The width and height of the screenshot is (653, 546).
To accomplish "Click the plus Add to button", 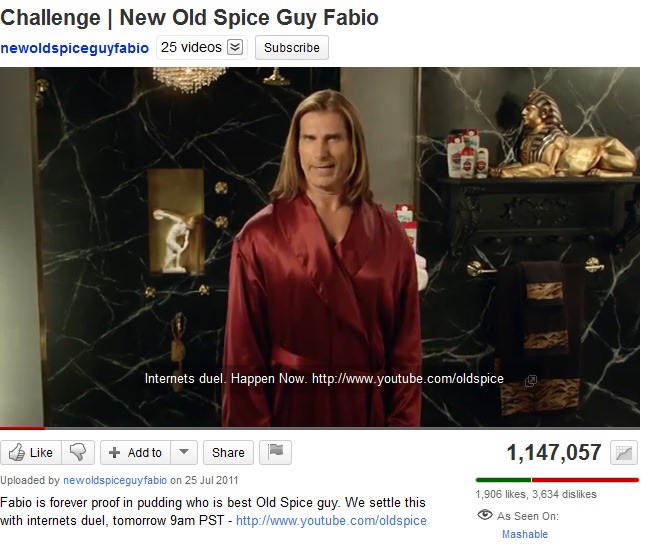I will [x=135, y=452].
